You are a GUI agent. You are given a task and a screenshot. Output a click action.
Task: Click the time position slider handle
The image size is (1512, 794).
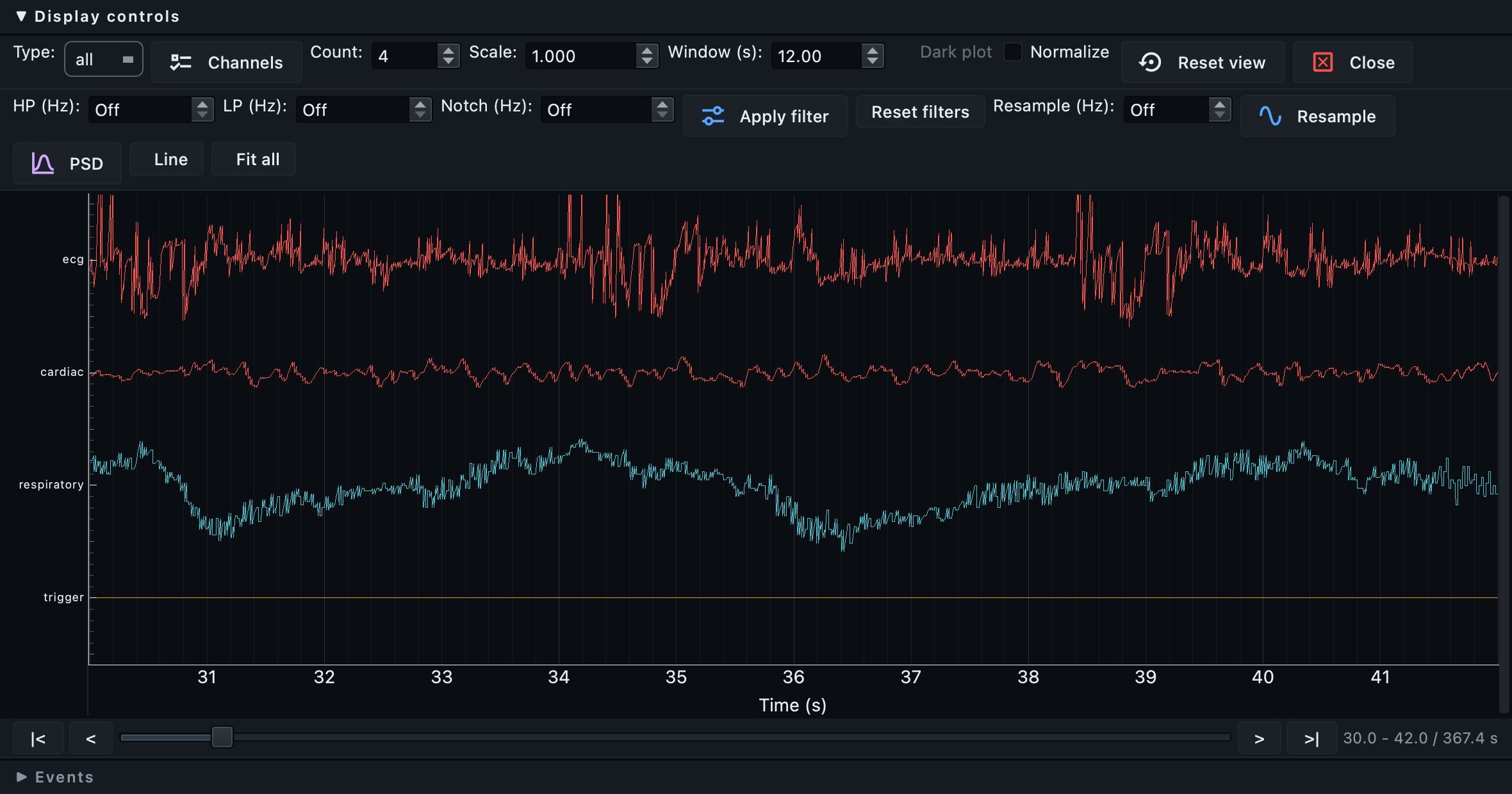click(222, 737)
